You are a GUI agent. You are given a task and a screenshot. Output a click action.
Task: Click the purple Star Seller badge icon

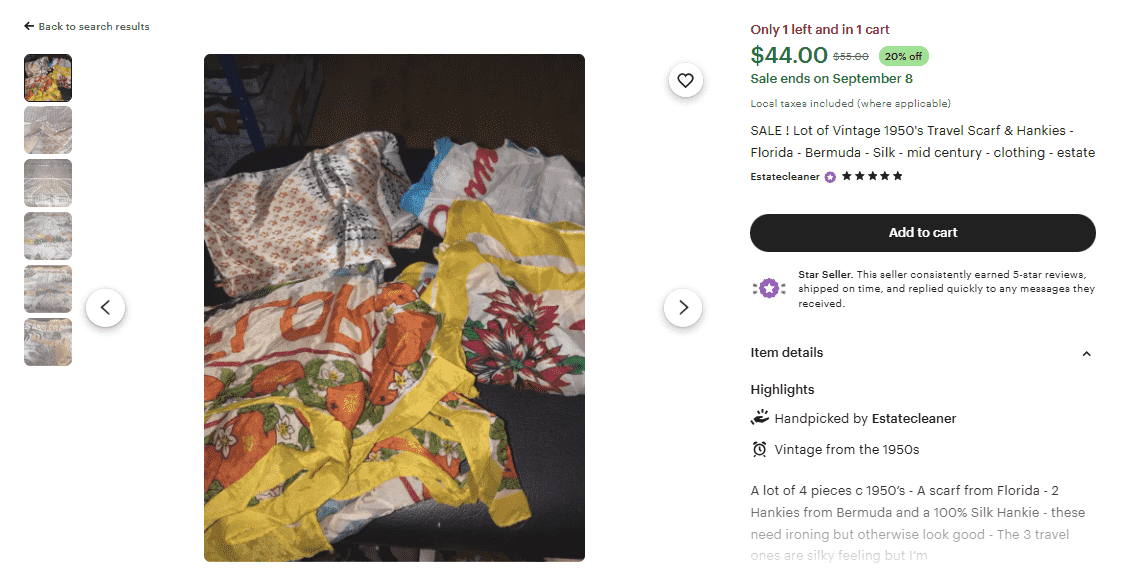point(768,288)
